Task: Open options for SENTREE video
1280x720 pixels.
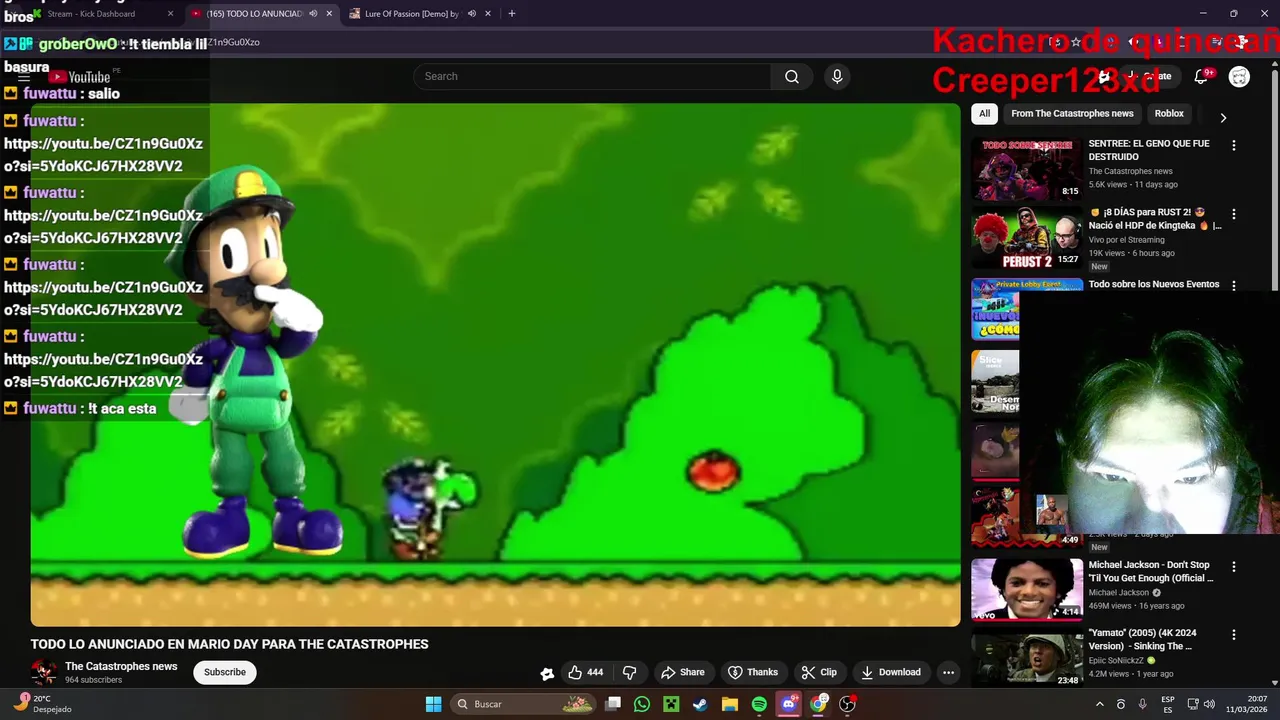Action: (x=1233, y=145)
